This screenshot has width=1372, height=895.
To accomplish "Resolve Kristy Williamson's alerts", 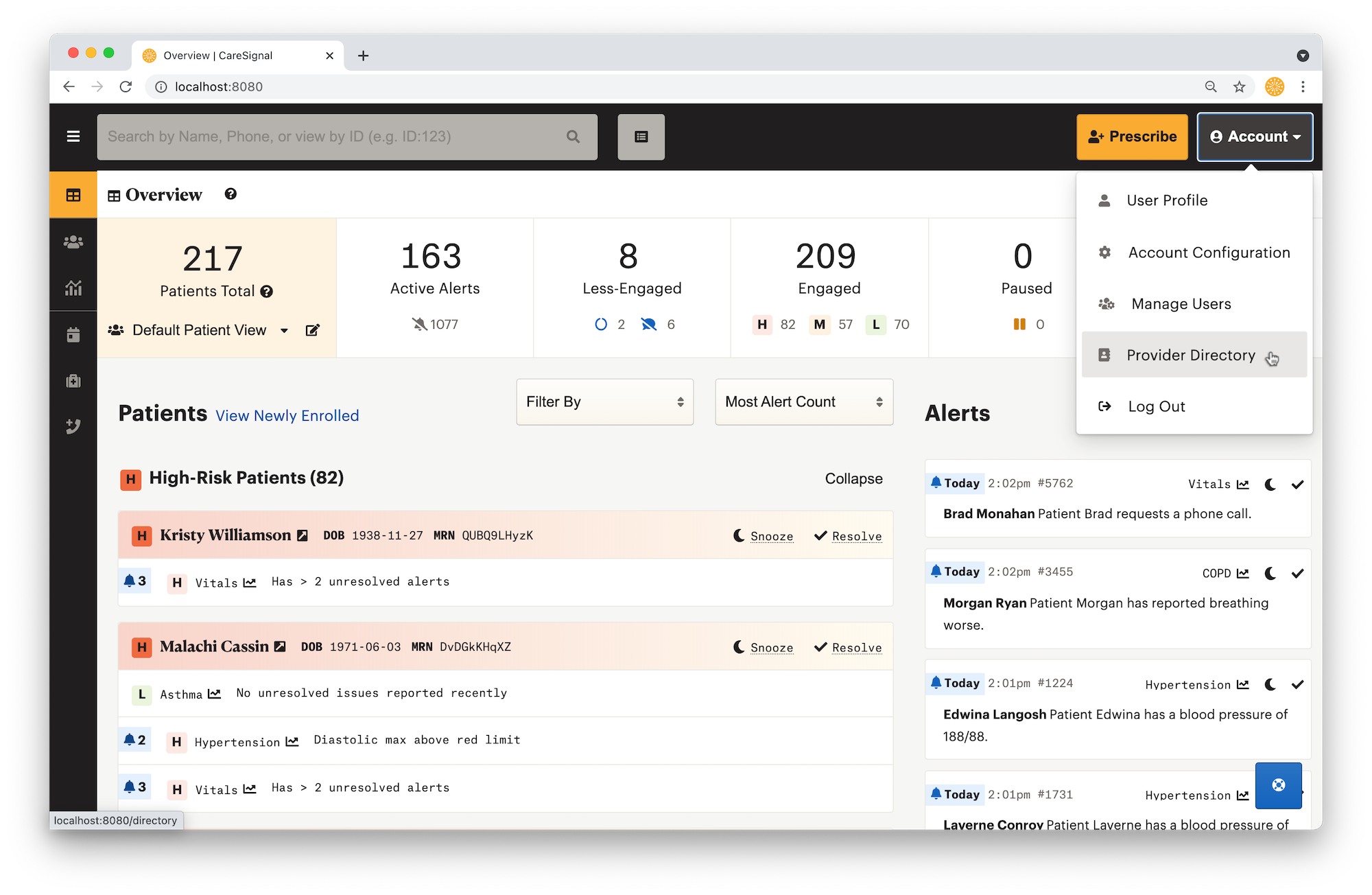I will pos(848,536).
